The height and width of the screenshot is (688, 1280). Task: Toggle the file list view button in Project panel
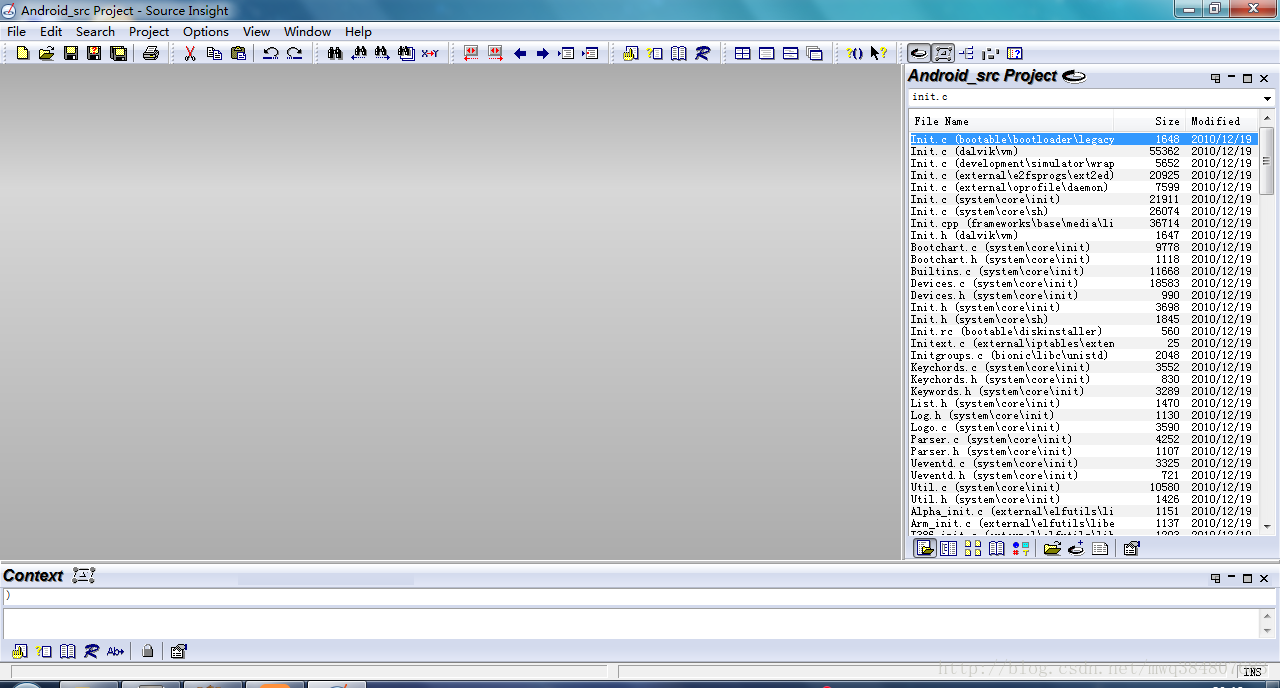[925, 548]
